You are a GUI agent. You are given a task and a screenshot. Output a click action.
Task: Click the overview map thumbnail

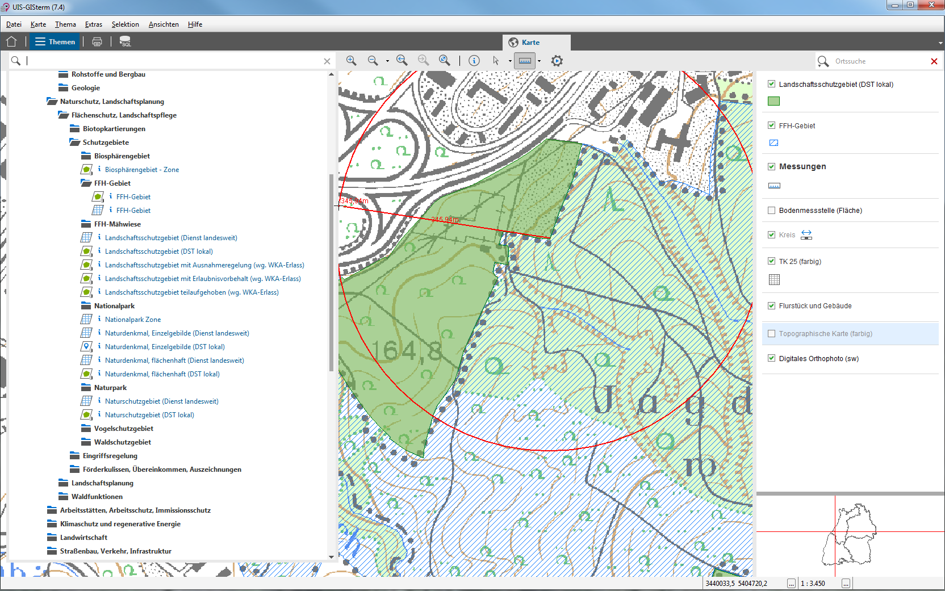(x=850, y=535)
